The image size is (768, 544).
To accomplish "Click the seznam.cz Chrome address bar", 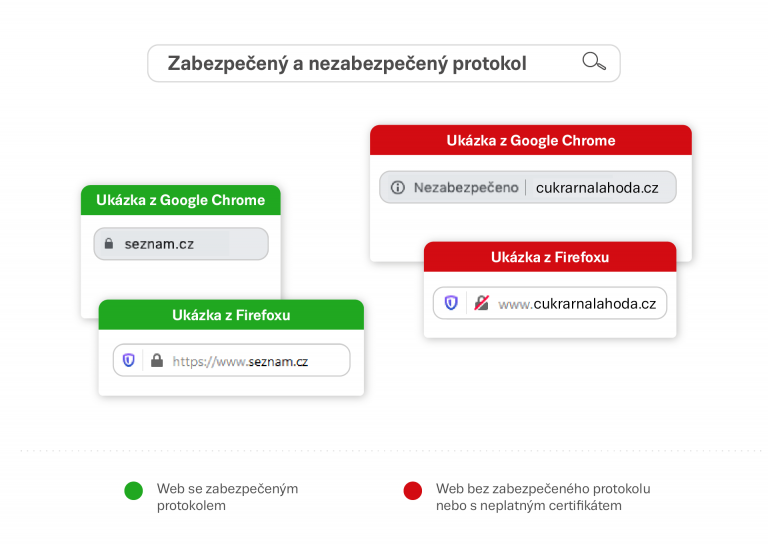I will [x=181, y=243].
